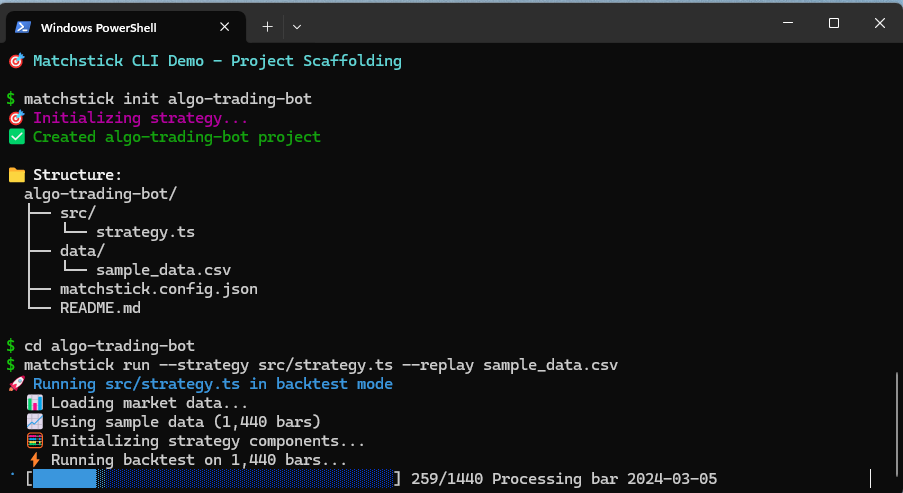
Task: Click the 'src/' folder entry in tree
Action: coord(78,213)
